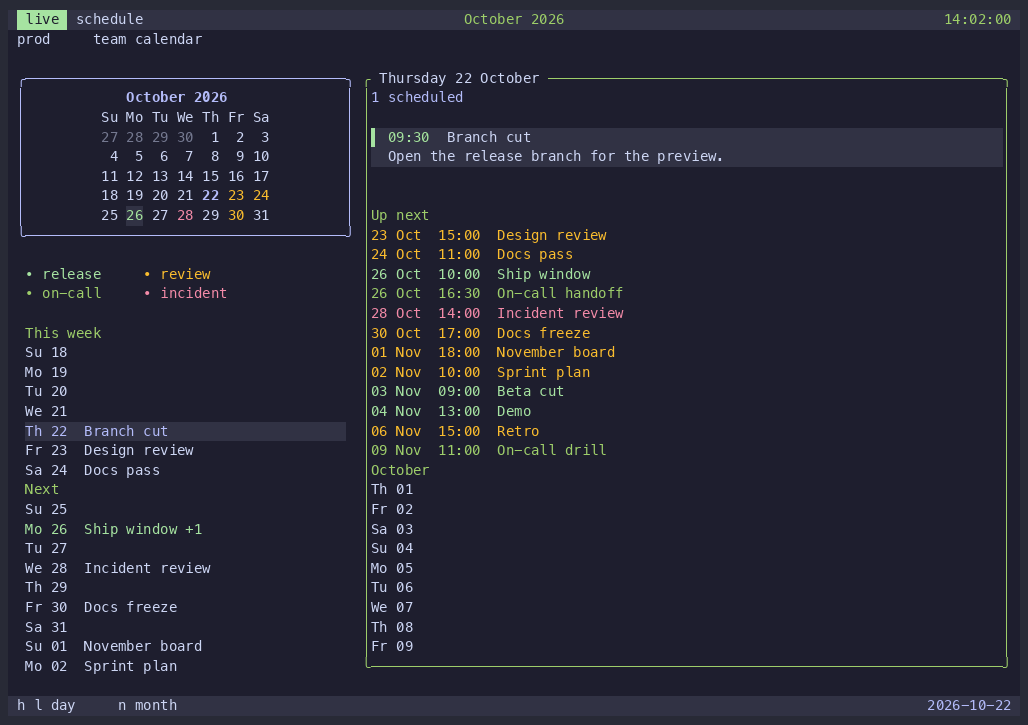Click the n month shortcut hint
This screenshot has height=725, width=1028.
coord(148,705)
